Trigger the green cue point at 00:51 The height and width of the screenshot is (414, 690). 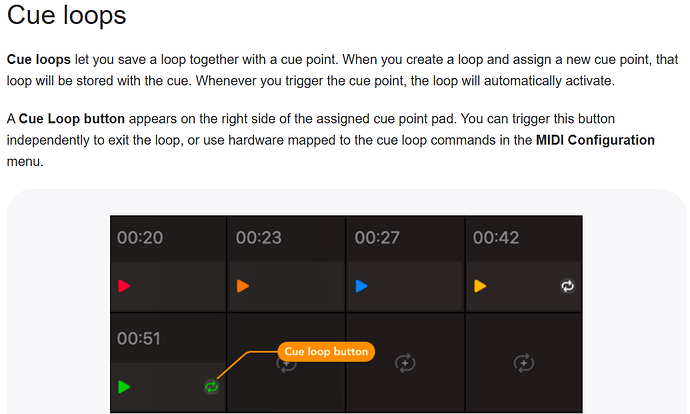click(x=124, y=387)
